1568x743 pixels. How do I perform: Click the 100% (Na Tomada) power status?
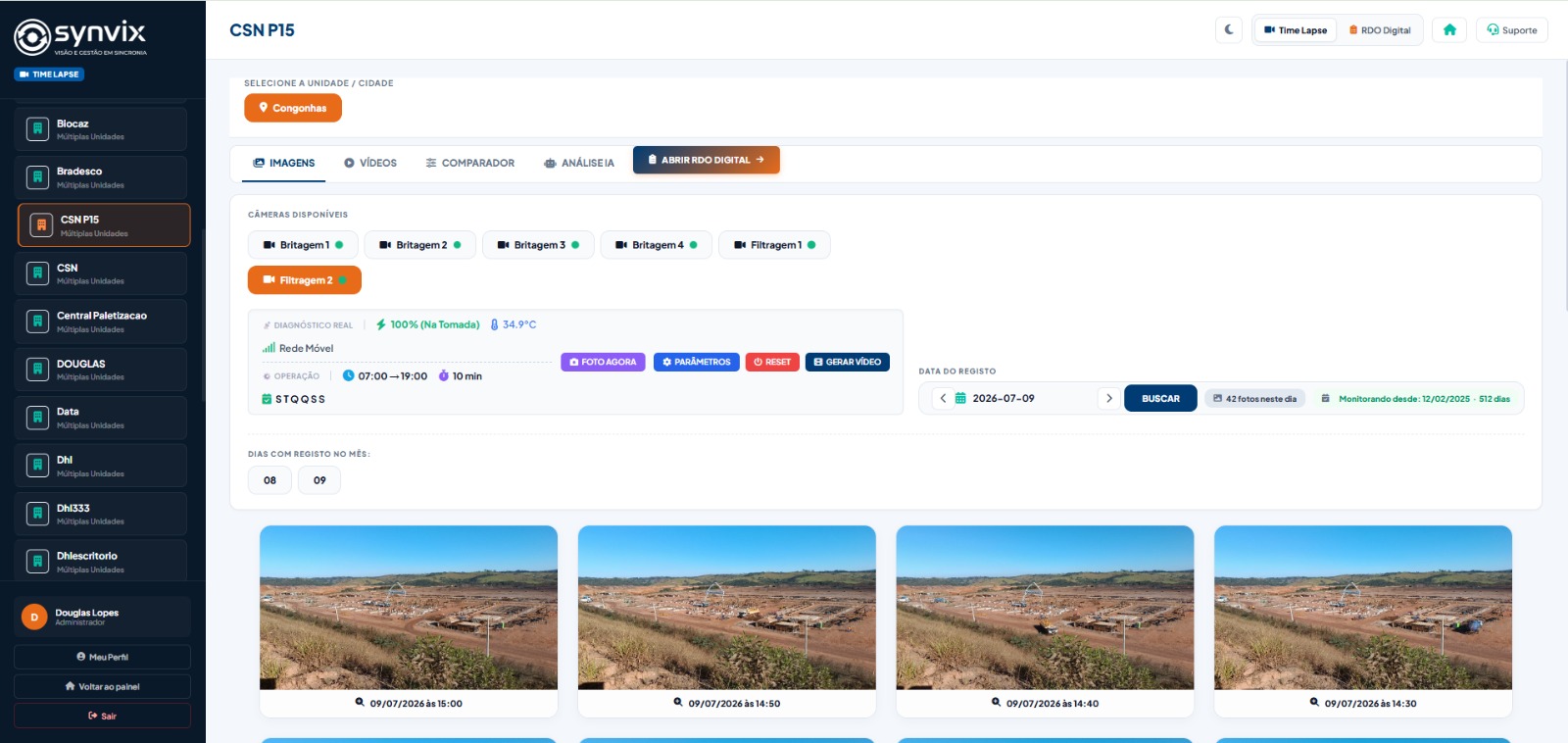(428, 324)
